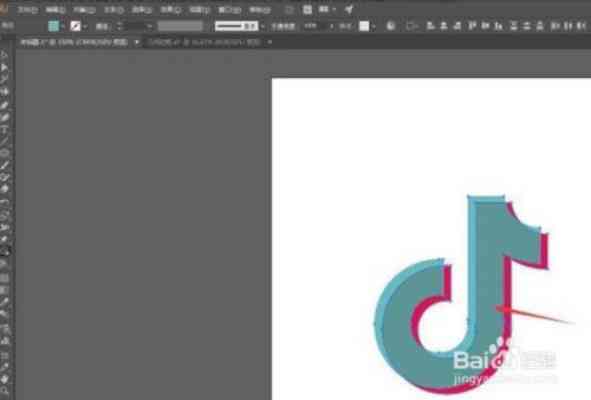Open the last menu bar item
This screenshot has height=400, width=591.
(x=260, y=10)
